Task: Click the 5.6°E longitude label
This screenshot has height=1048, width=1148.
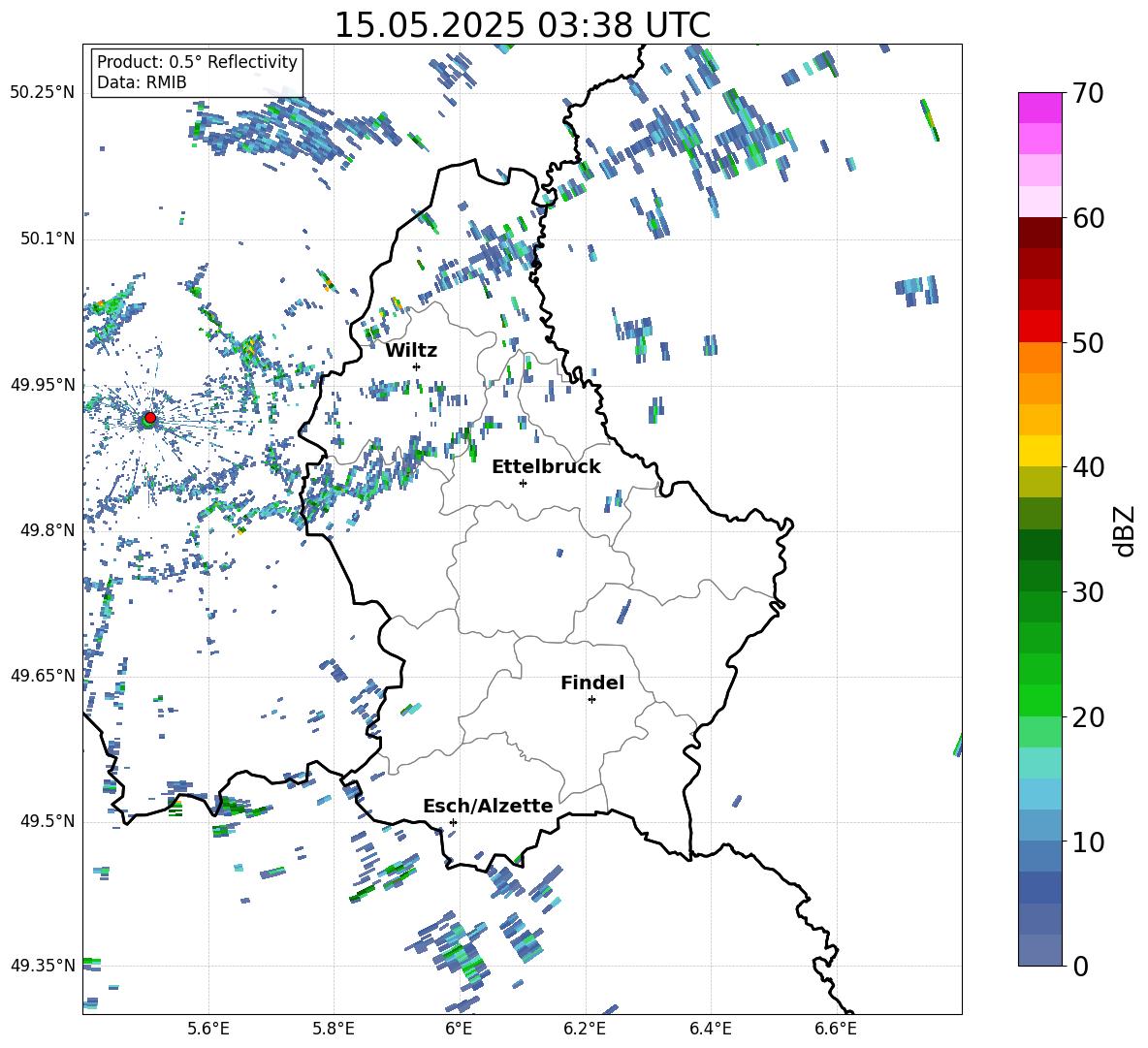Action: coord(208,1029)
